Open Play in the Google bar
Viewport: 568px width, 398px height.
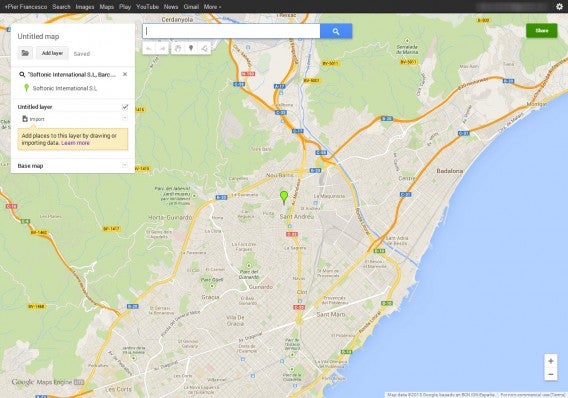(x=125, y=7)
